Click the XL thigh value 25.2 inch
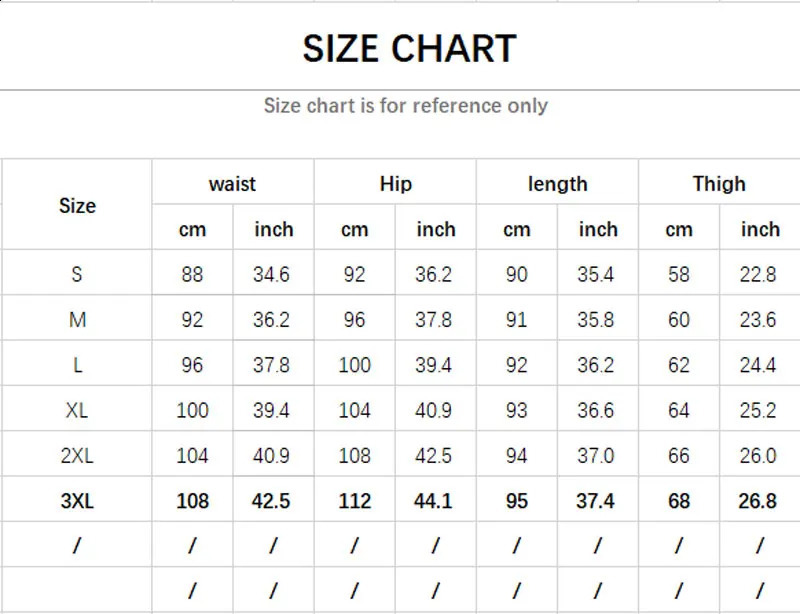The height and width of the screenshot is (614, 800). coord(757,410)
